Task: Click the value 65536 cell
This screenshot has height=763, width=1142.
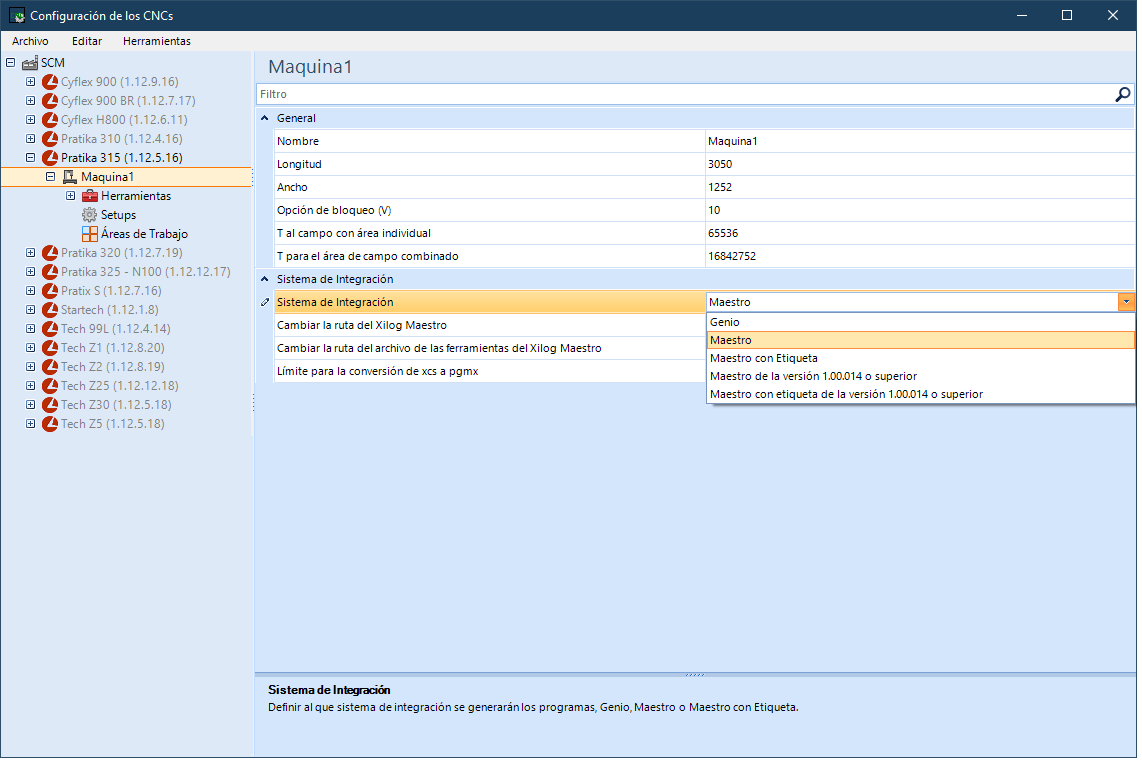Action: click(919, 234)
